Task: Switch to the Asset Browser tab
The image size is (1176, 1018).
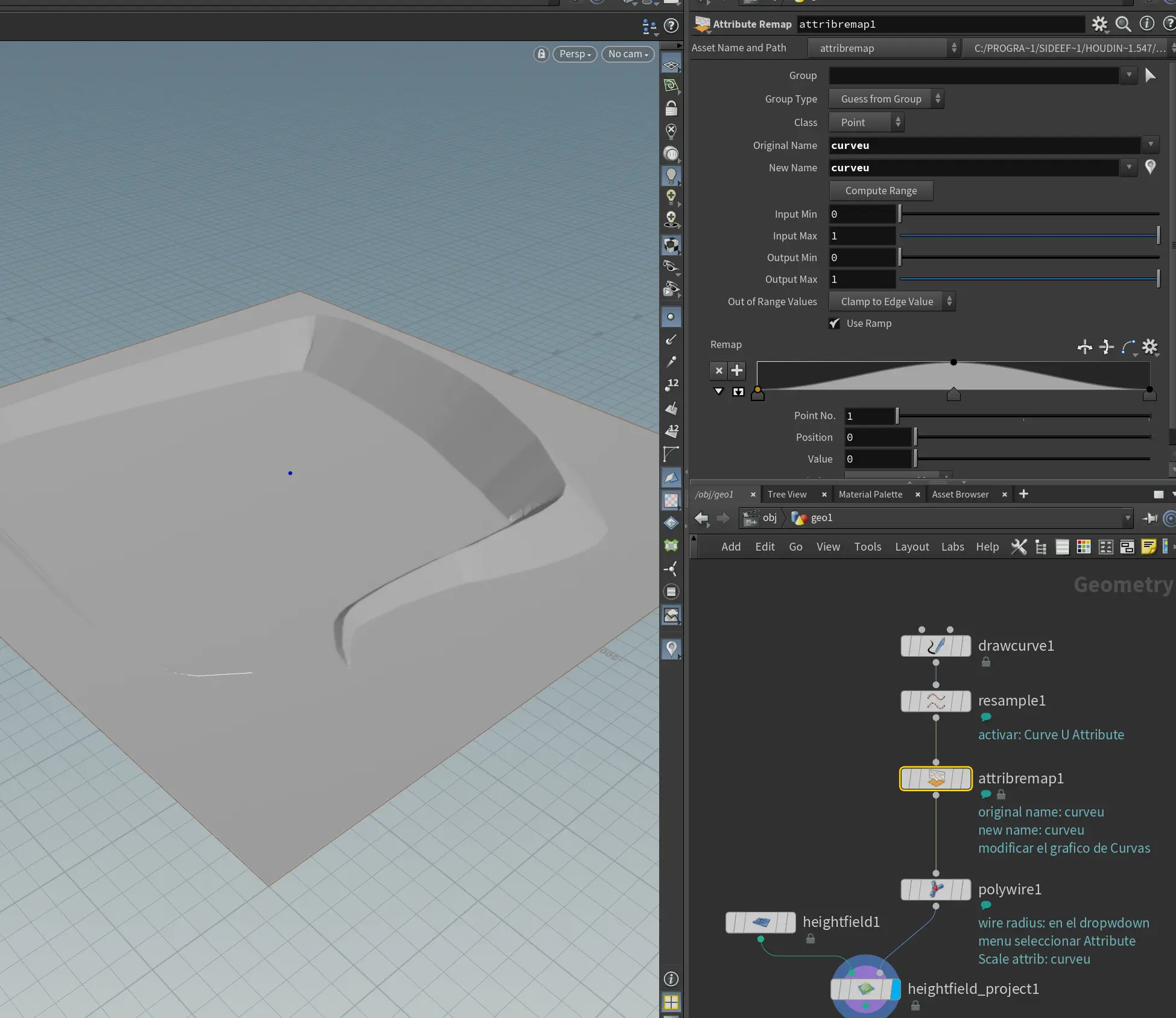Action: (x=961, y=495)
